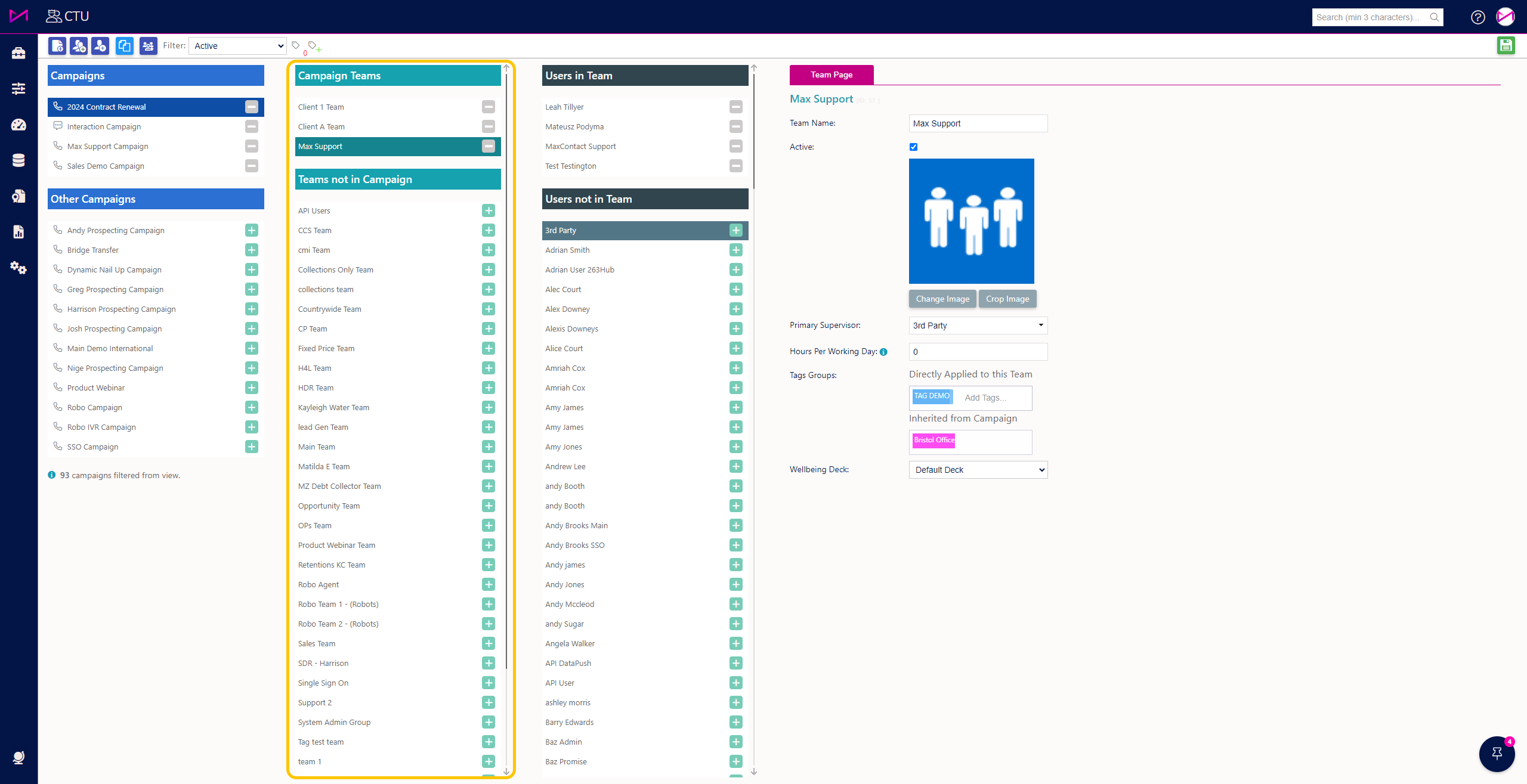Image resolution: width=1527 pixels, height=784 pixels.
Task: Open the Filter dropdown set to Active
Action: tap(237, 46)
